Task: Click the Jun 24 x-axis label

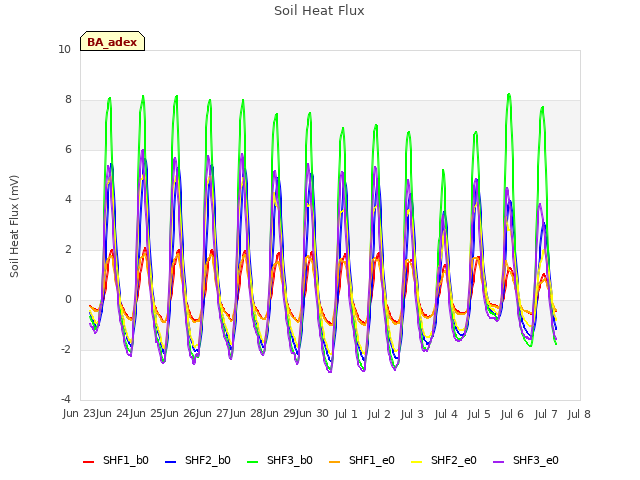Action: (113, 414)
